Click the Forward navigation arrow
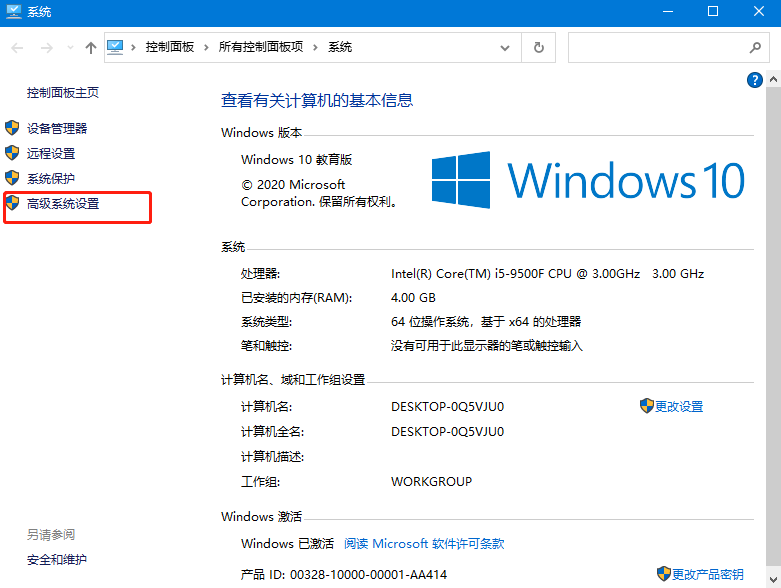 pyautogui.click(x=47, y=48)
